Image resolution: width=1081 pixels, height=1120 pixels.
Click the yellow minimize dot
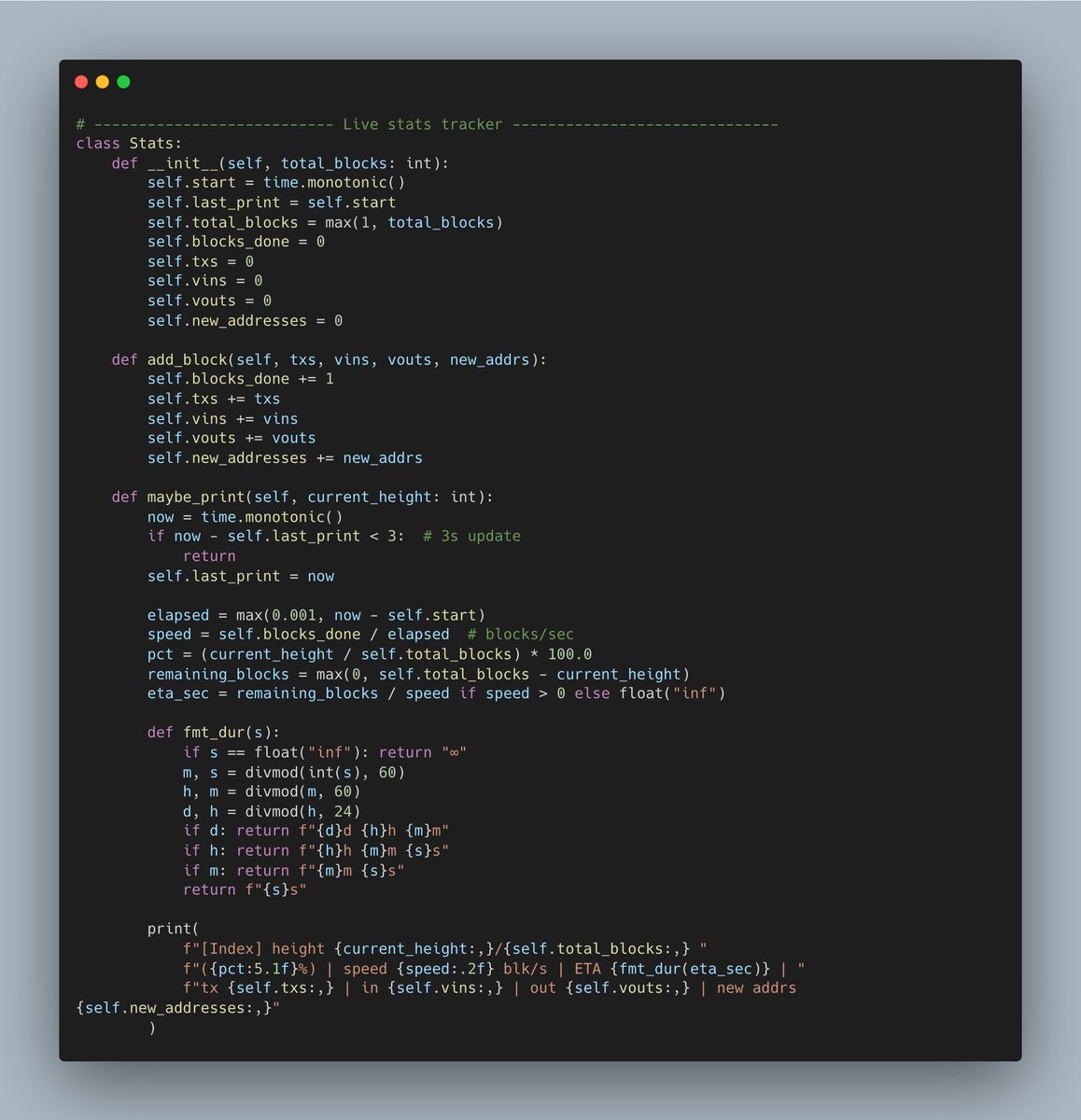point(103,82)
